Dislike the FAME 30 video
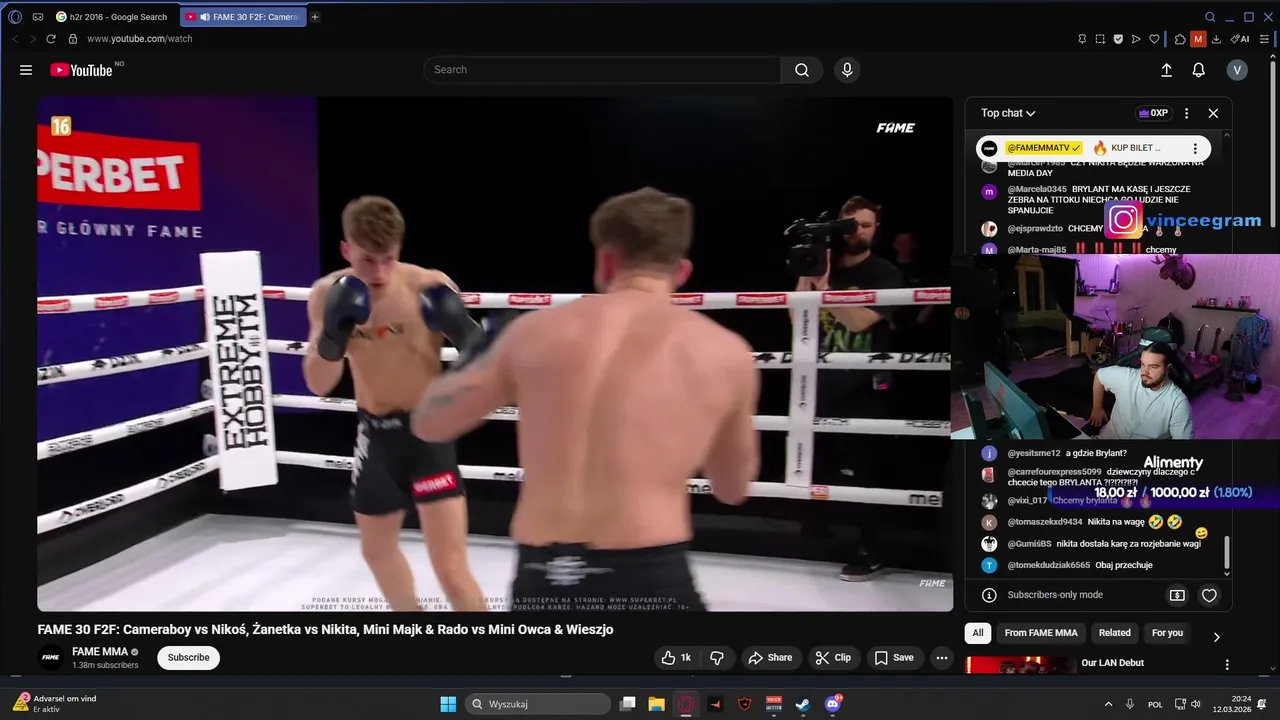The image size is (1280, 720). [716, 657]
